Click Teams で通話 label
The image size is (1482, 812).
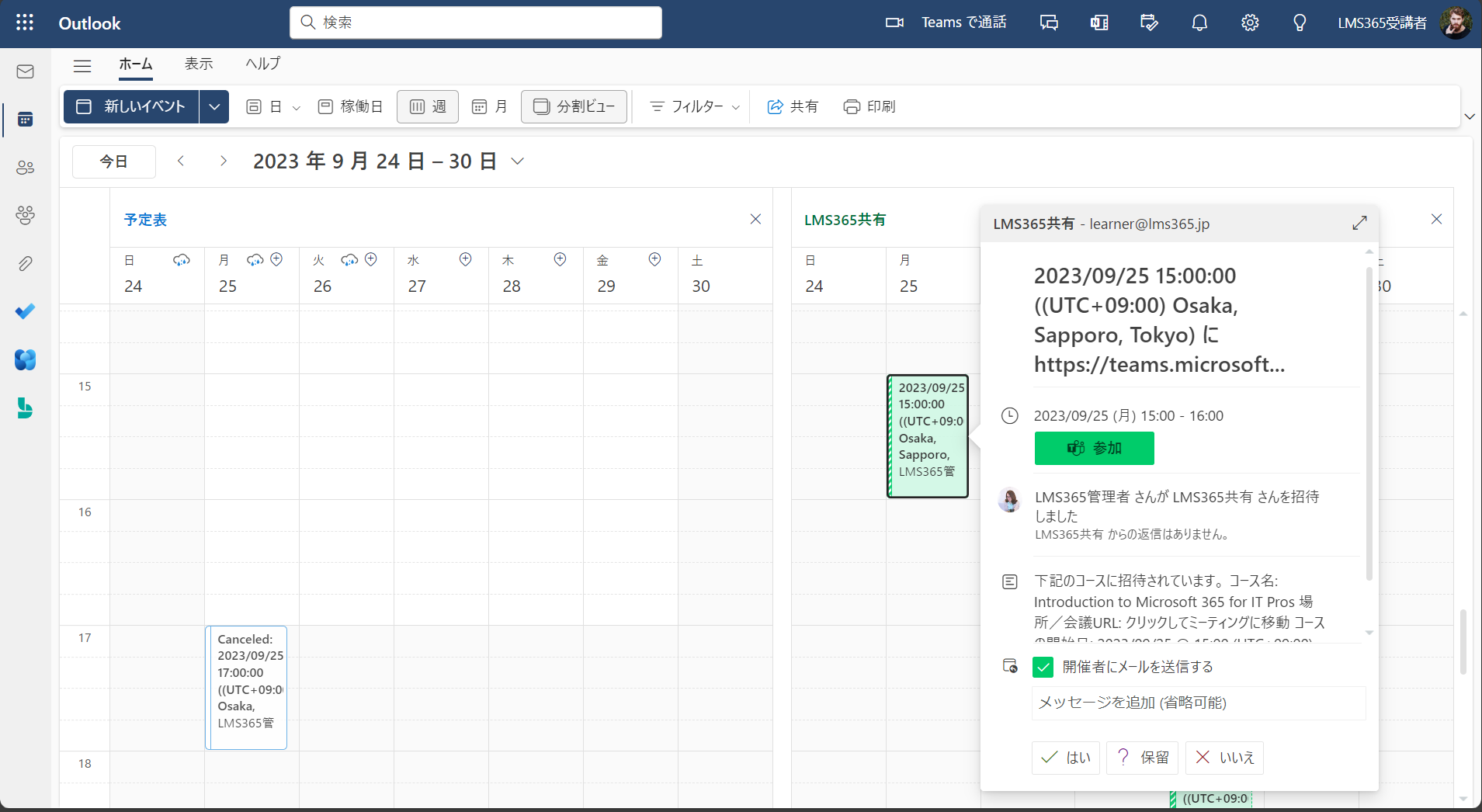pos(963,23)
